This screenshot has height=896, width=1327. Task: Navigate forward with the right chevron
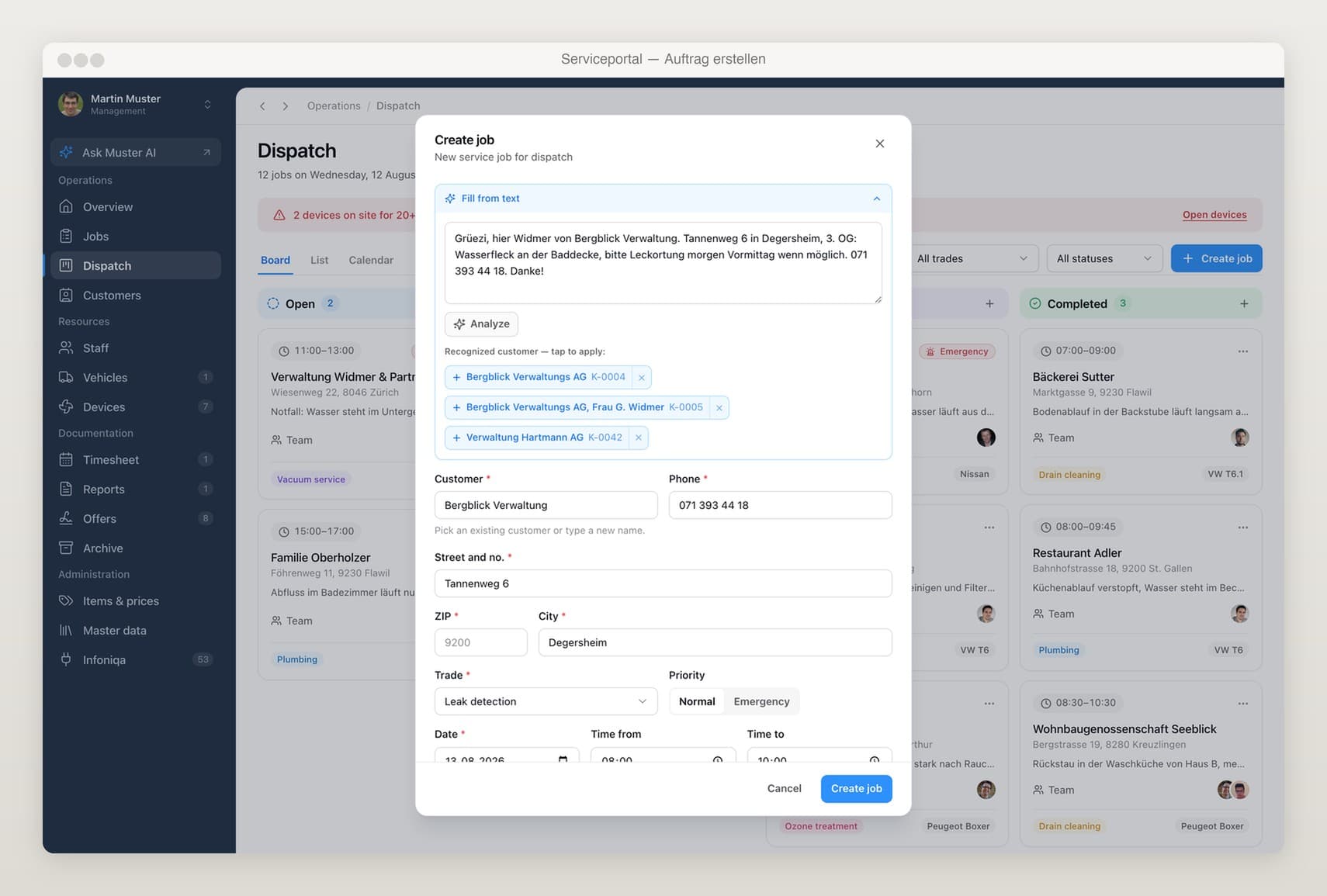tap(286, 106)
